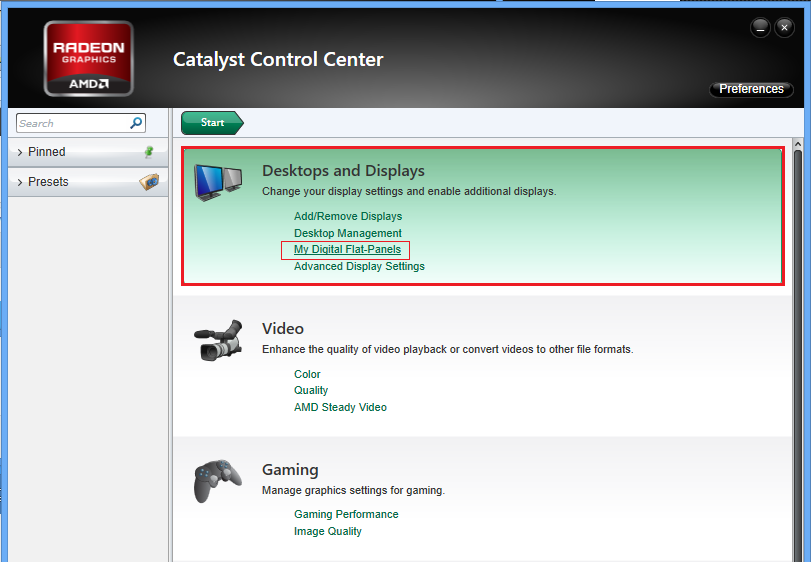The width and height of the screenshot is (811, 562).
Task: Open Add/Remove Displays
Action: 348,216
